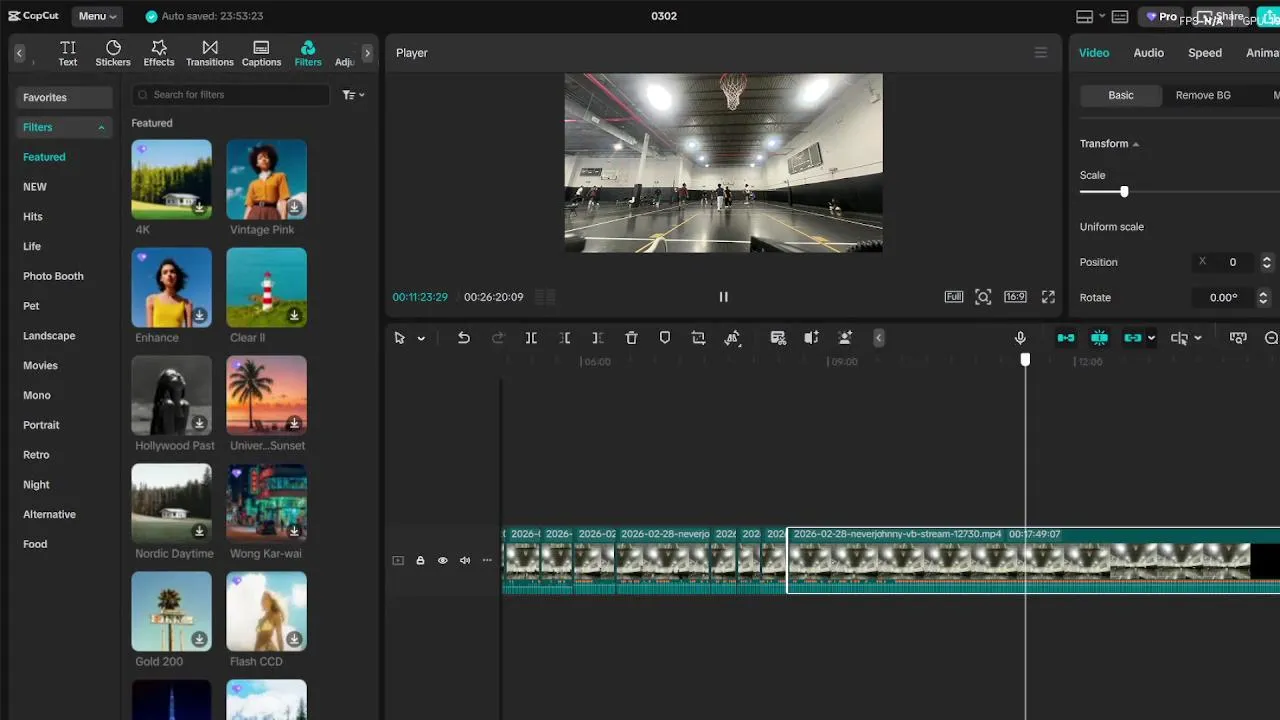
Task: Add a marker with shield icon
Action: pos(665,338)
